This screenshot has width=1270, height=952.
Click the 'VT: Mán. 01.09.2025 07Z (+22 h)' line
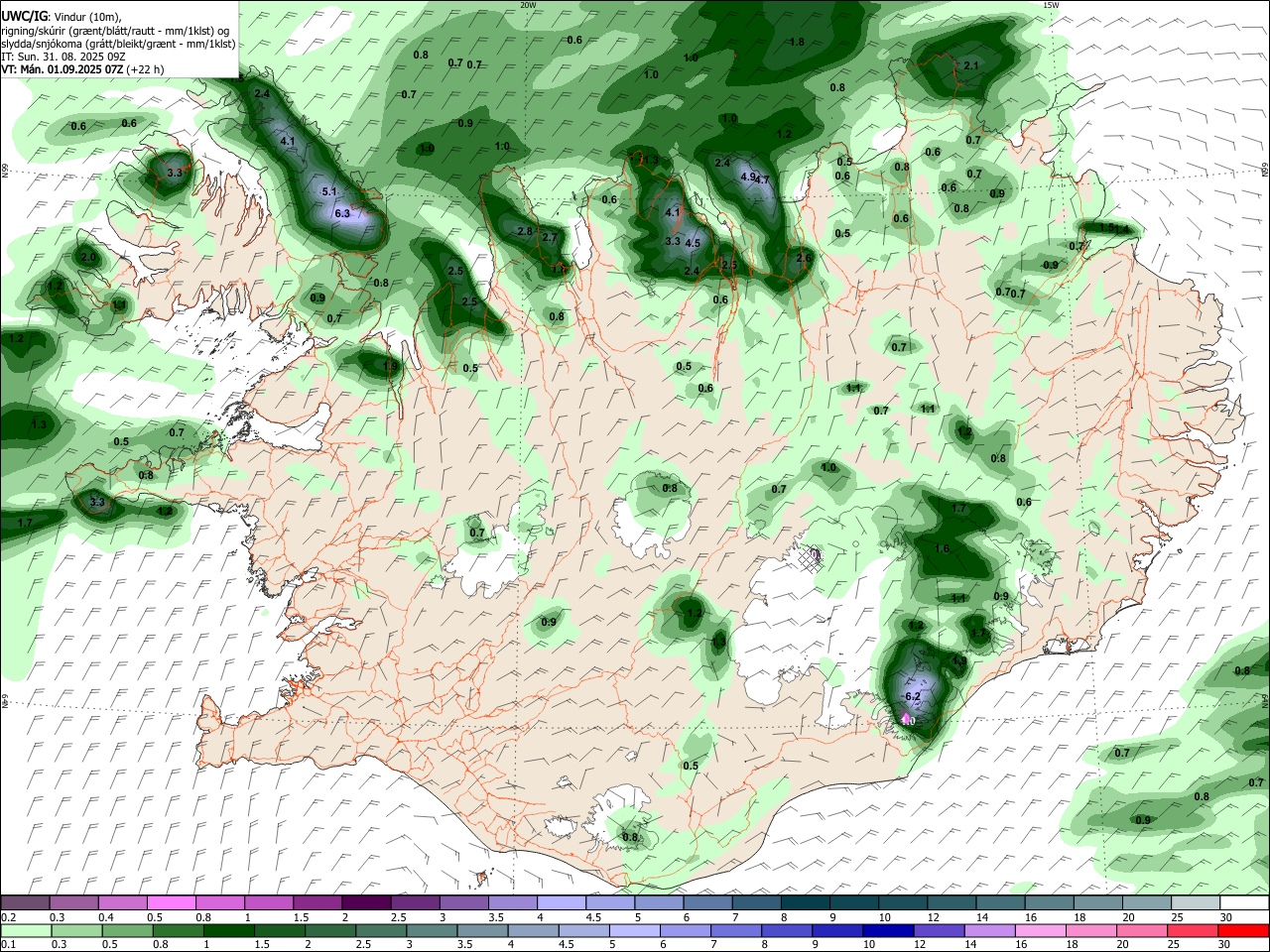[x=83, y=69]
